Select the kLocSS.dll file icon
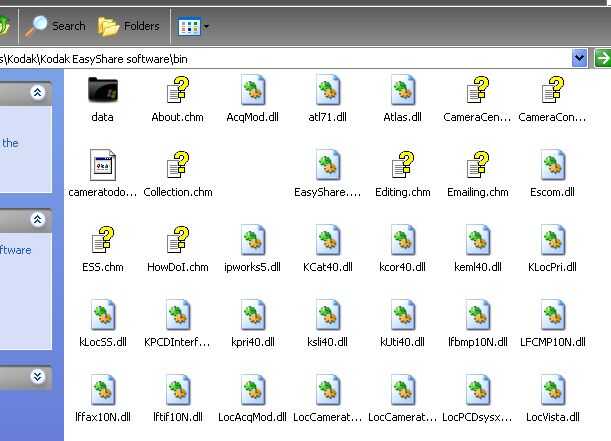 (x=102, y=315)
